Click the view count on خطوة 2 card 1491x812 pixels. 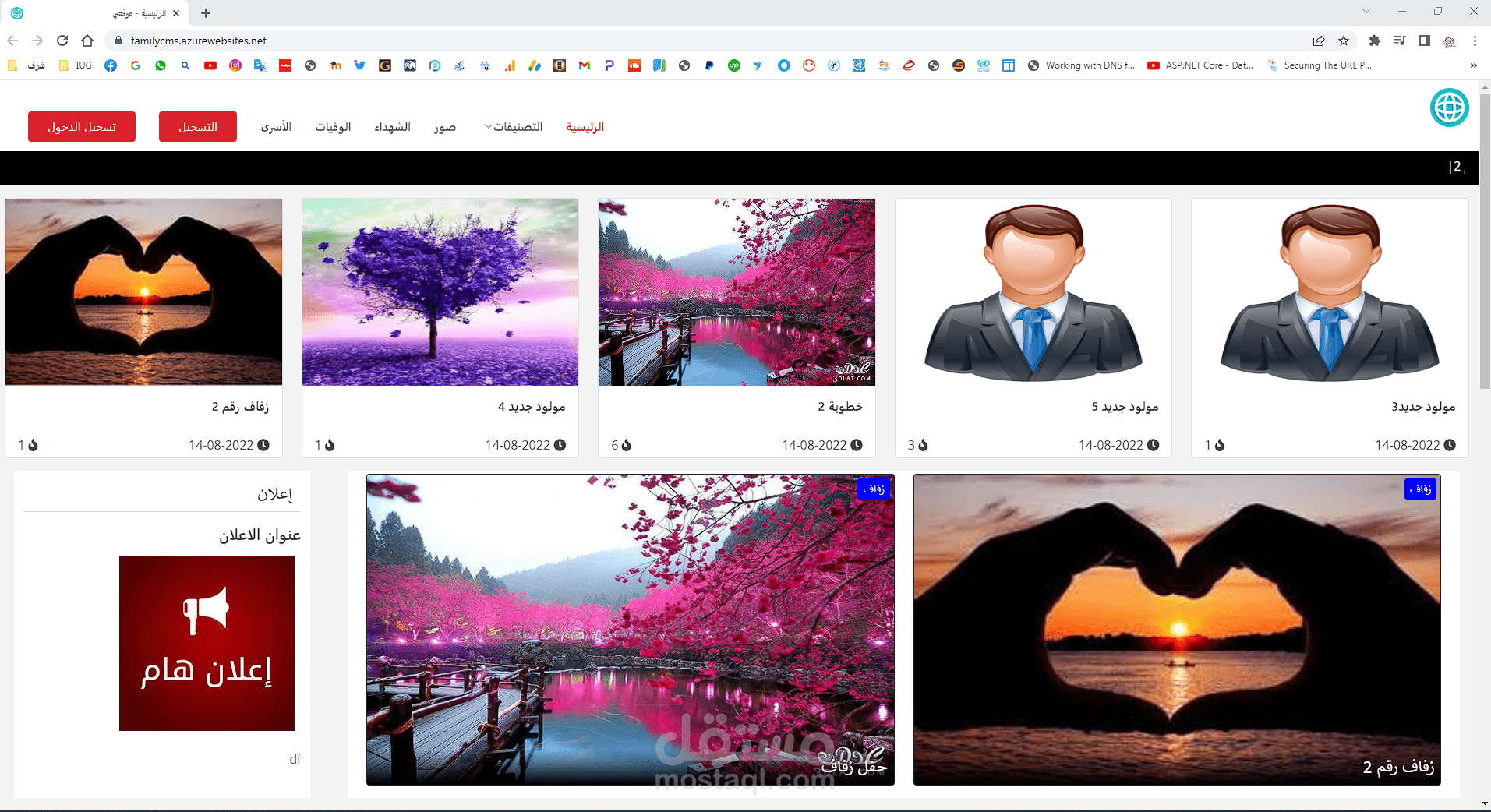[x=621, y=445]
